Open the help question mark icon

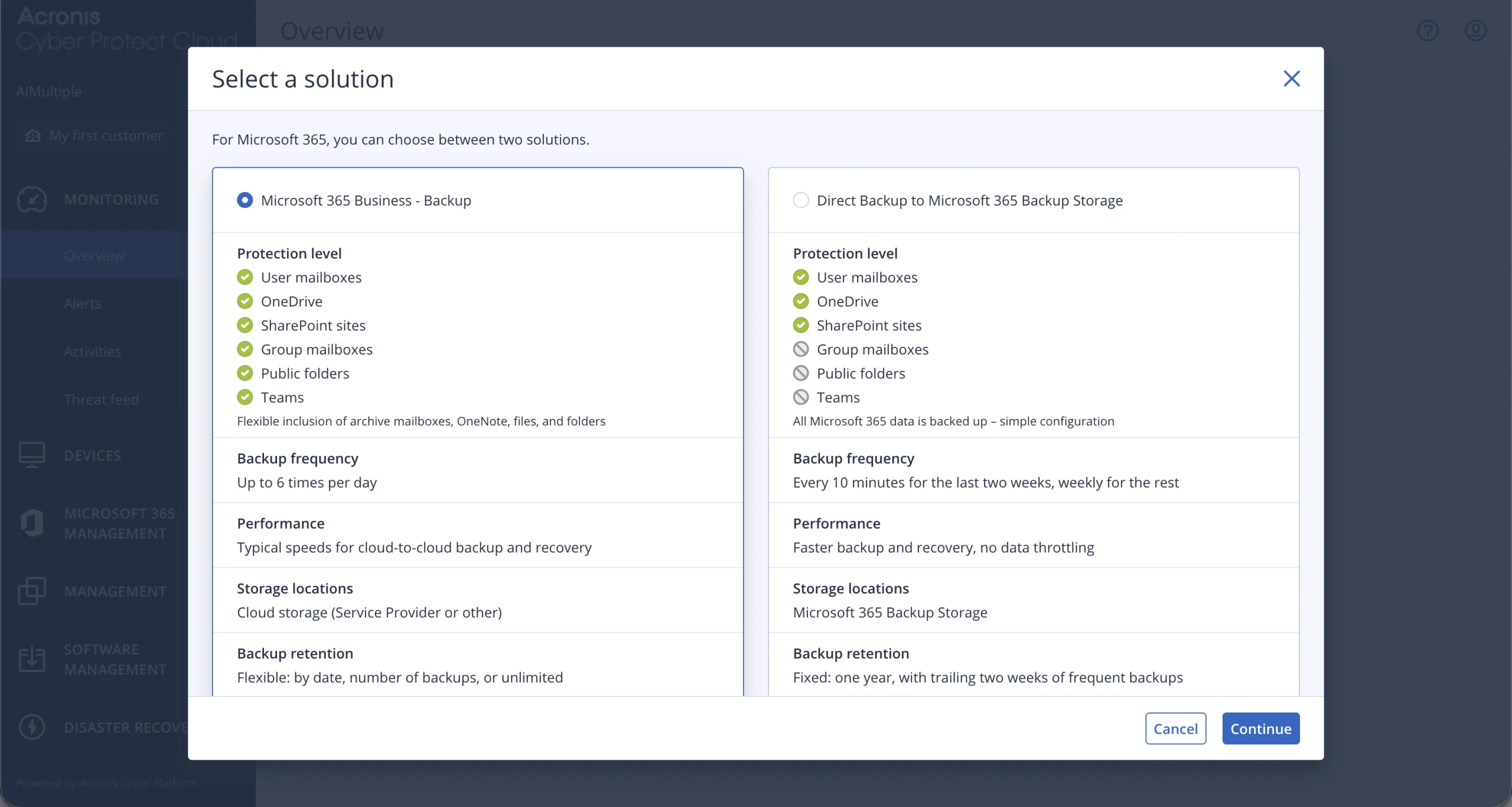coord(1428,31)
